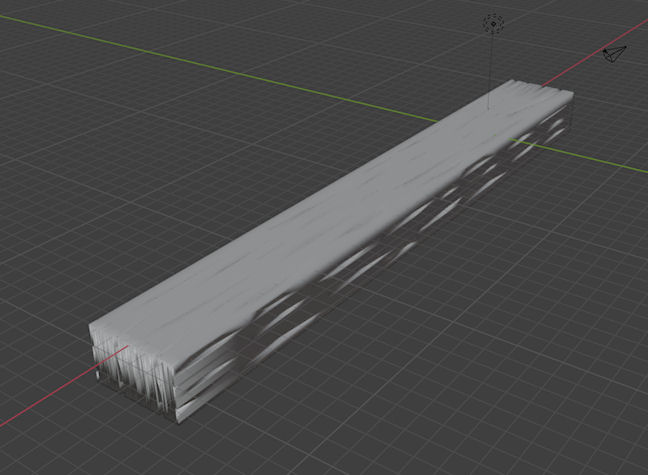Click the vertical line below the point light
This screenshot has width=648, height=475.
coord(490,70)
